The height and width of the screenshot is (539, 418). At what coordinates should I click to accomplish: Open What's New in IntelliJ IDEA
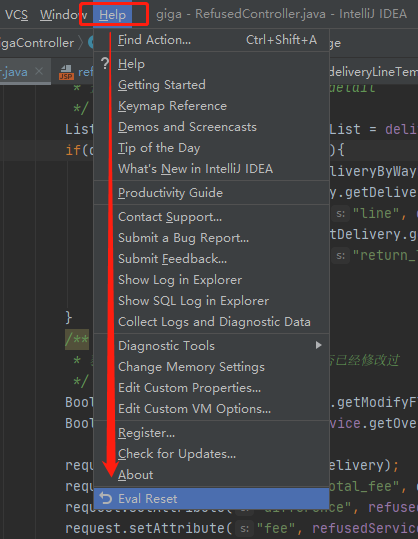[x=212, y=169]
